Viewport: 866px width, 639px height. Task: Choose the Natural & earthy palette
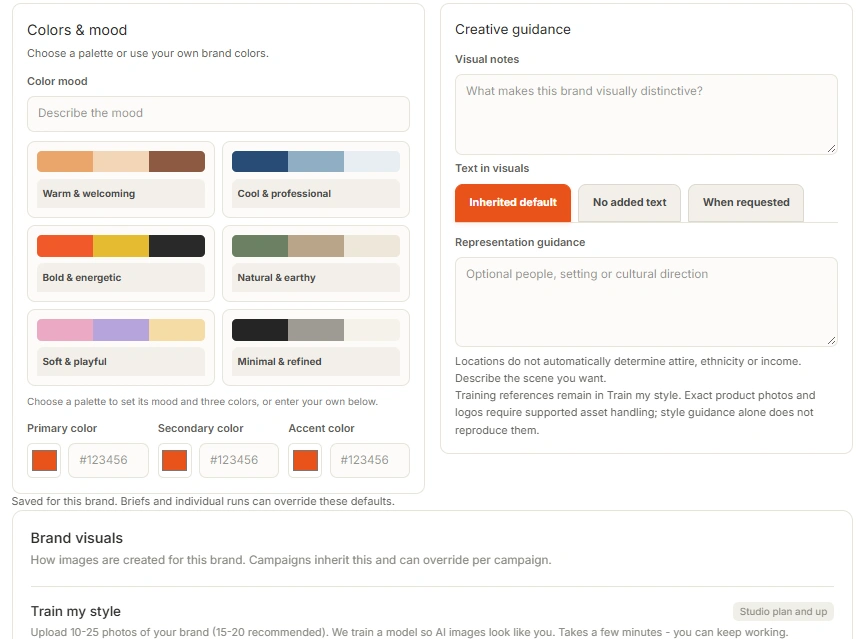(x=316, y=263)
